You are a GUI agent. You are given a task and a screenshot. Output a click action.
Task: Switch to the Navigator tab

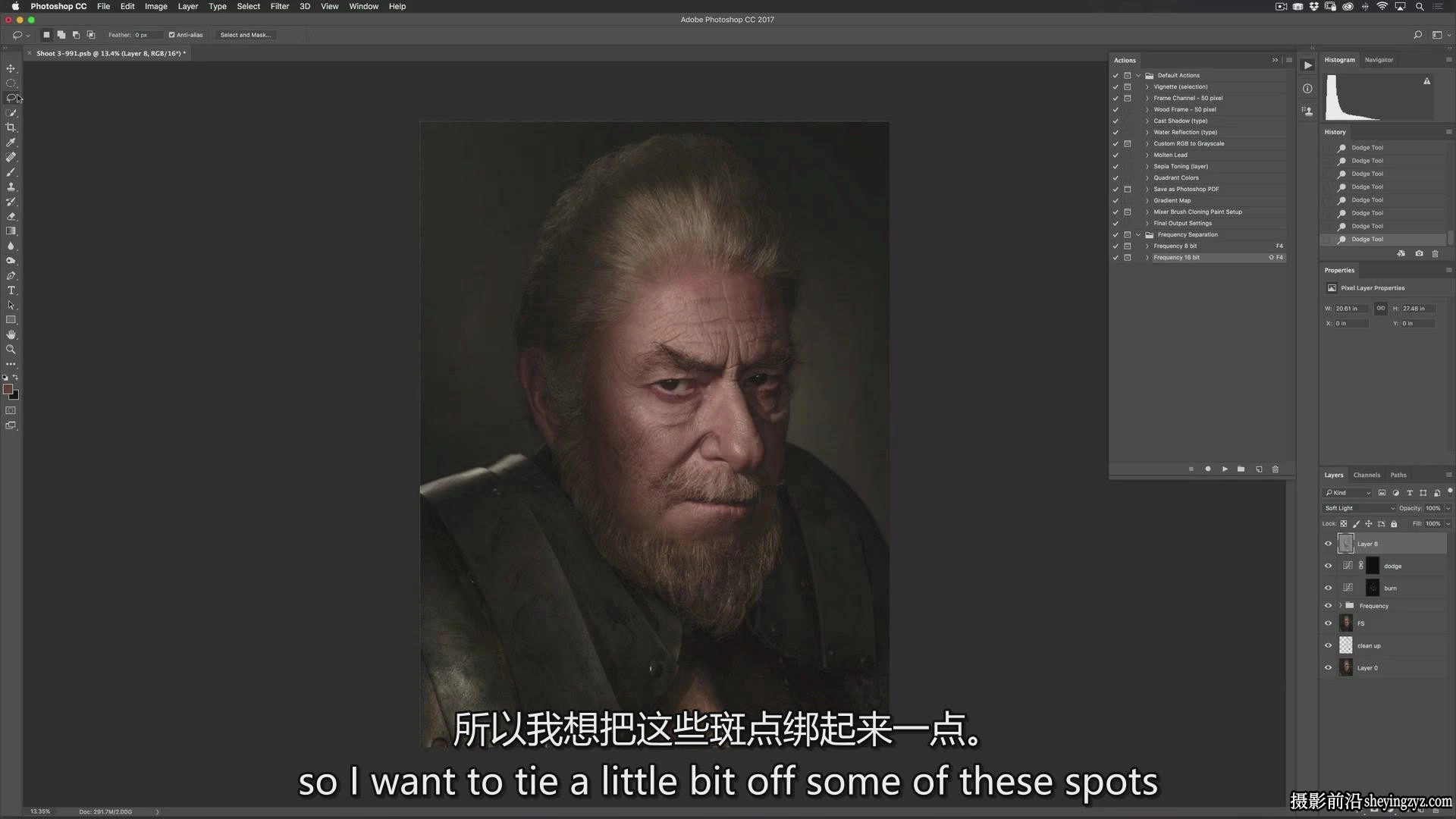pyautogui.click(x=1379, y=60)
